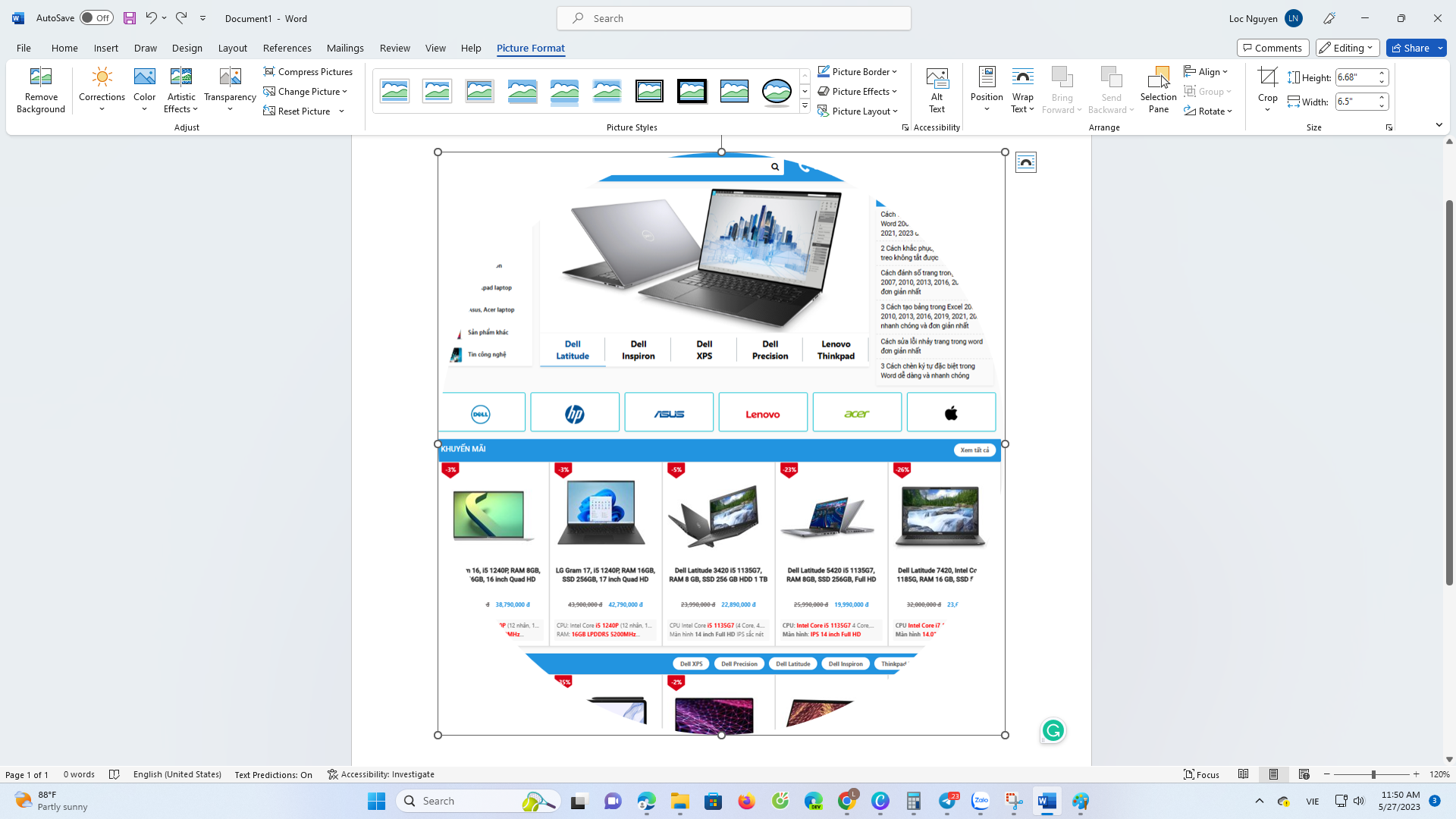Switch to Mailings tab

(345, 48)
